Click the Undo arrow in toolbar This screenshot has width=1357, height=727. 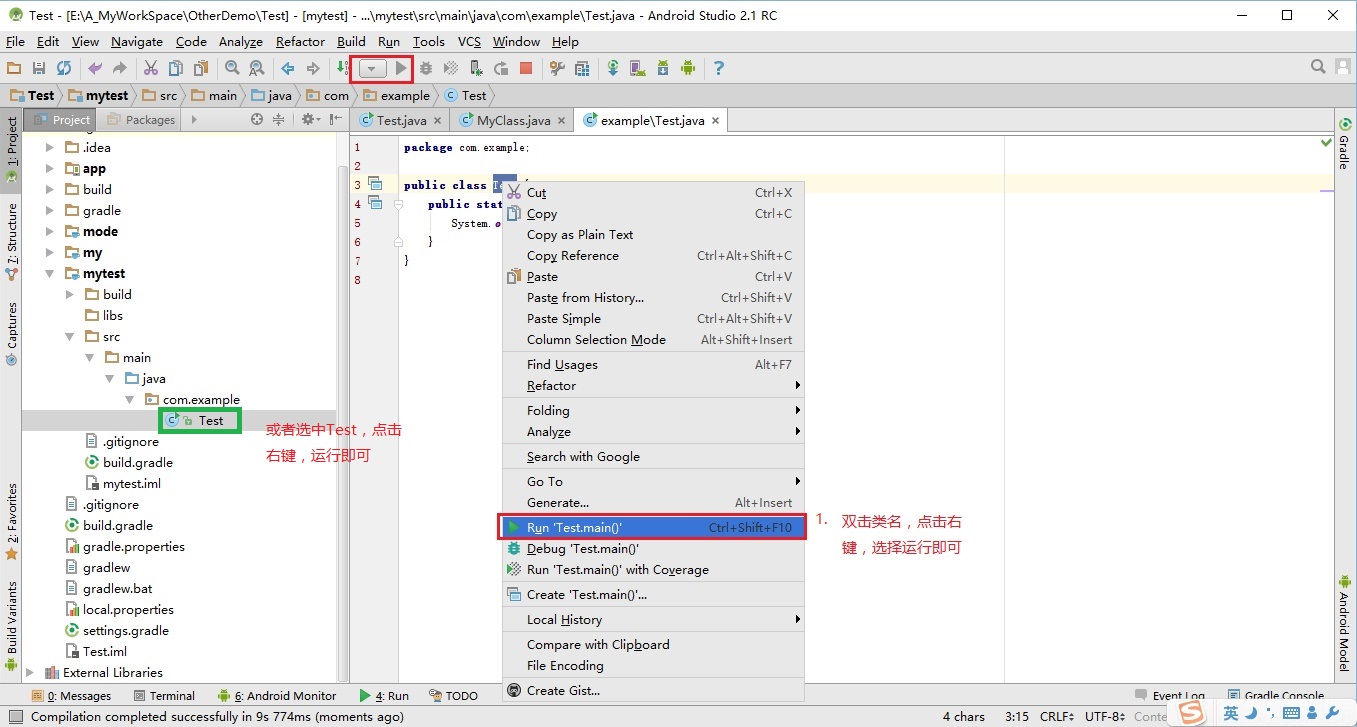95,68
